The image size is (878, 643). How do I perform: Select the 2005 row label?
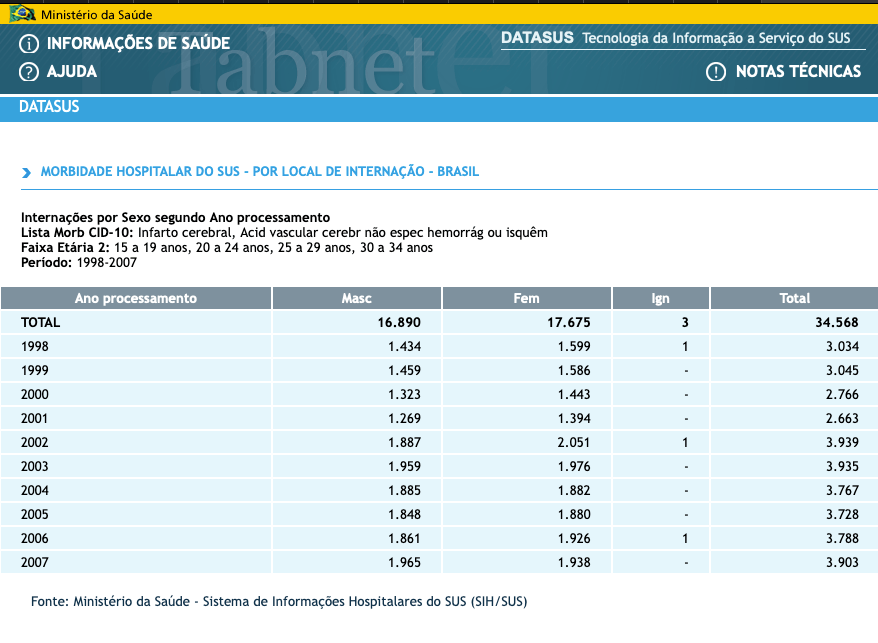pos(35,515)
